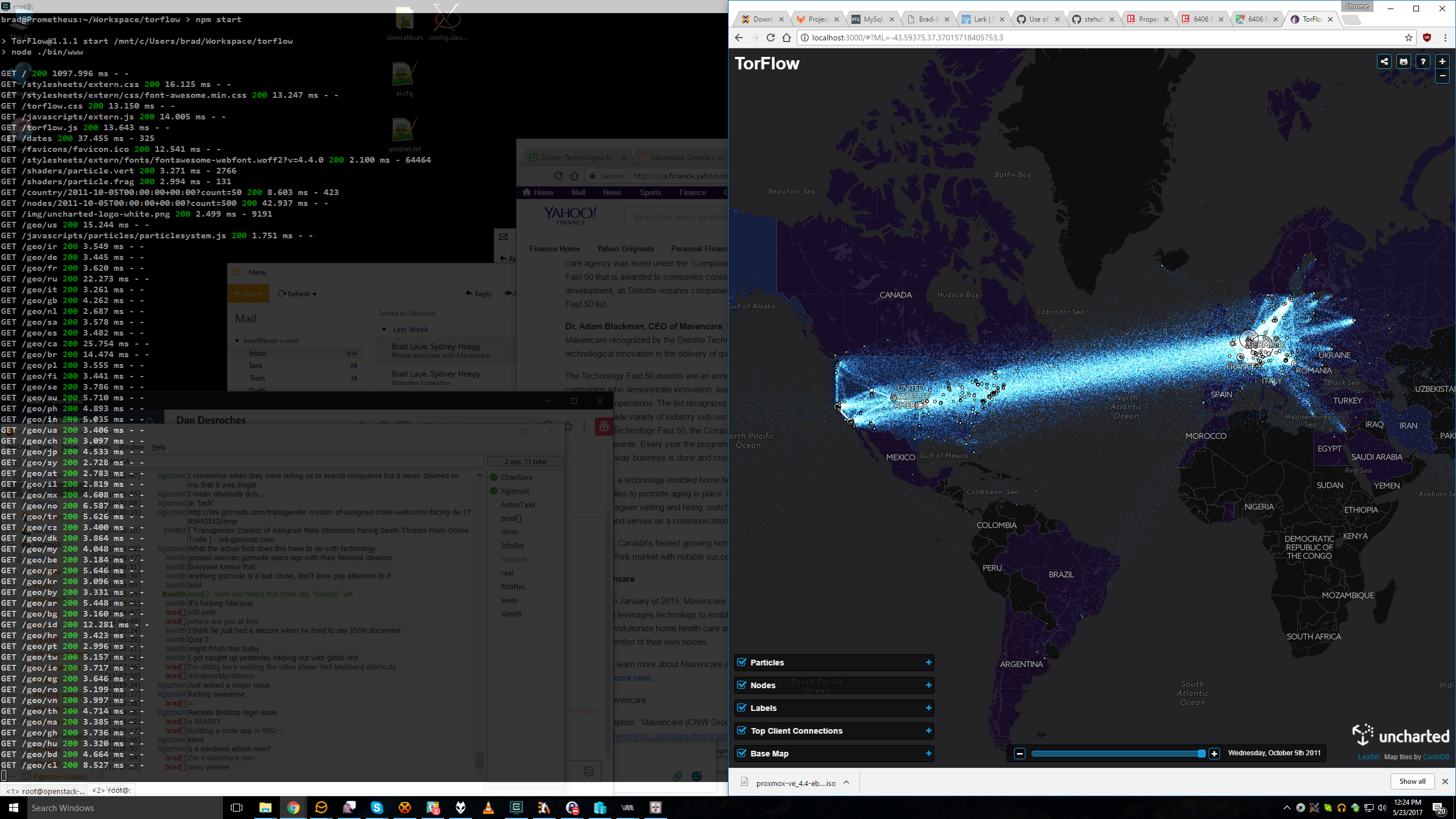This screenshot has height=819, width=1456.
Task: Switch to the GitLab Project Chrome tab
Action: point(817,19)
